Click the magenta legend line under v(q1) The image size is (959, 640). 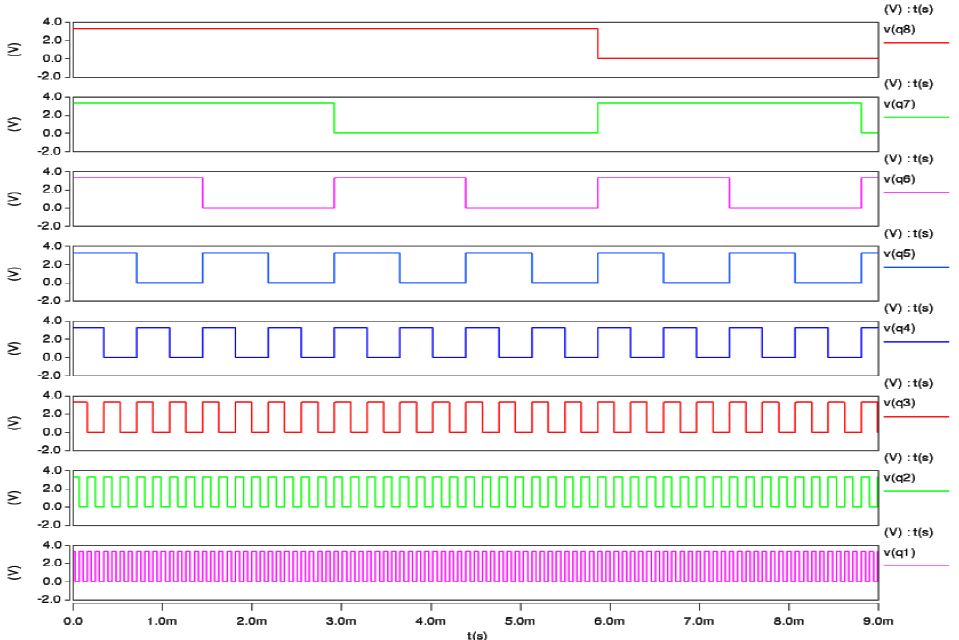916,565
